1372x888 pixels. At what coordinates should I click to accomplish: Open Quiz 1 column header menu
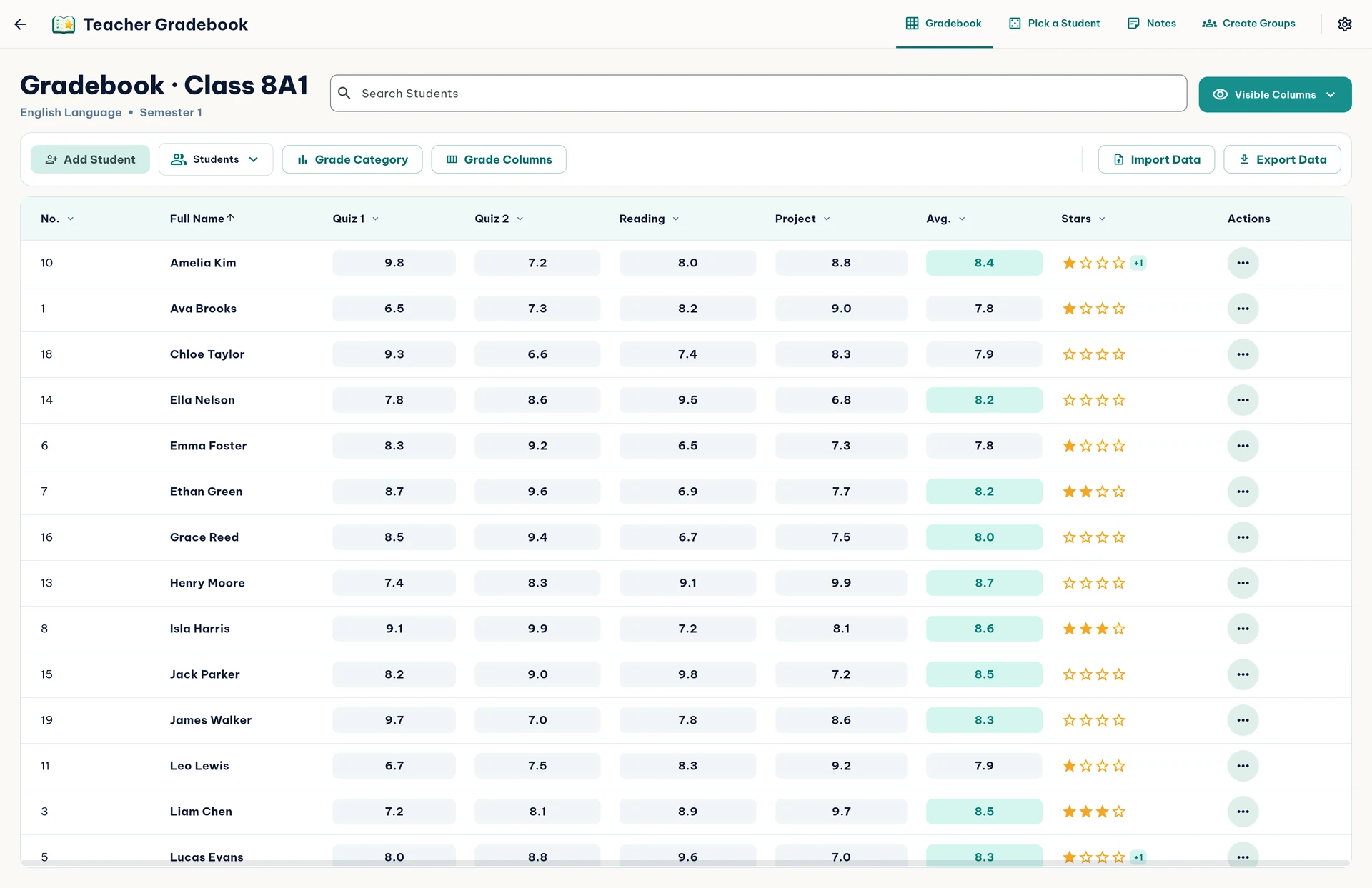[375, 219]
